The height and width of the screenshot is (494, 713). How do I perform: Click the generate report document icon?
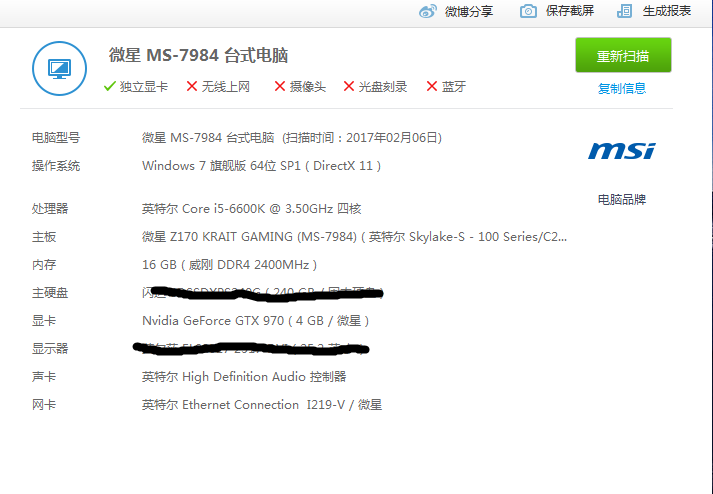(x=624, y=11)
